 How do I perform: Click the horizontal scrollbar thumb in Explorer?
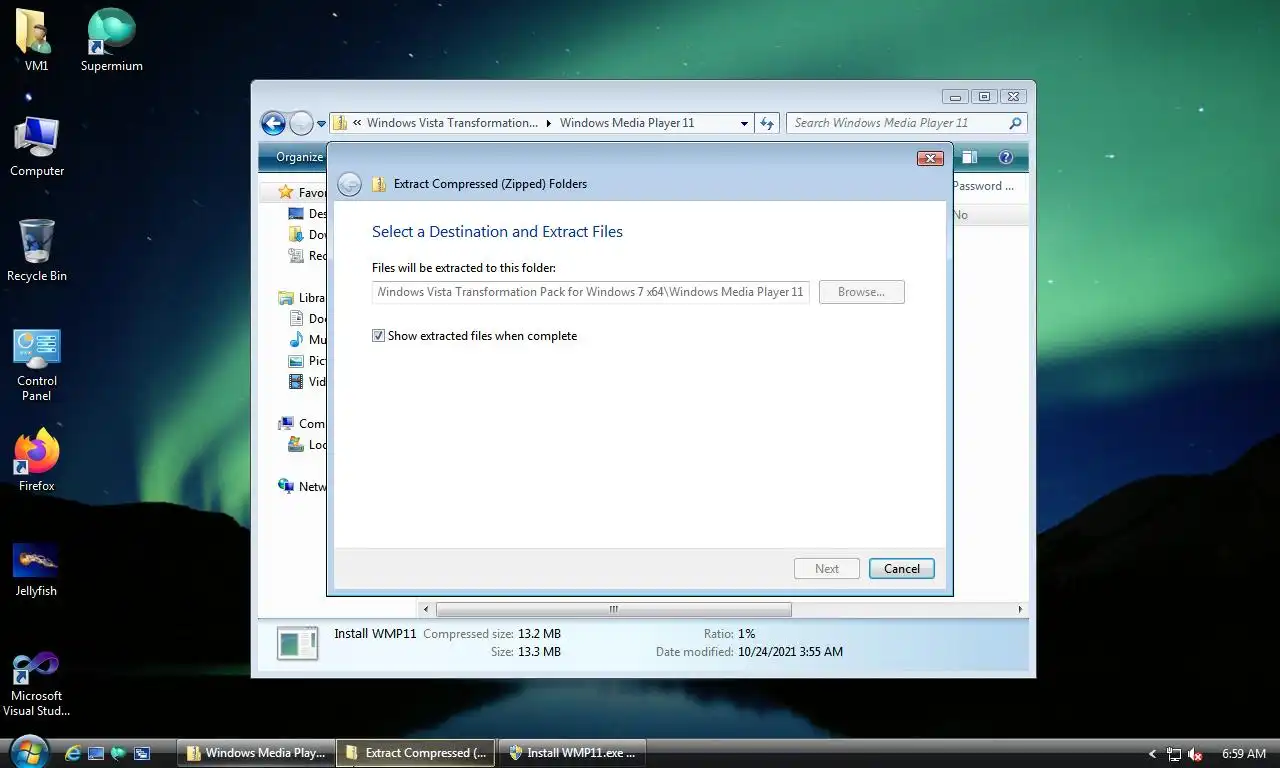coord(613,609)
